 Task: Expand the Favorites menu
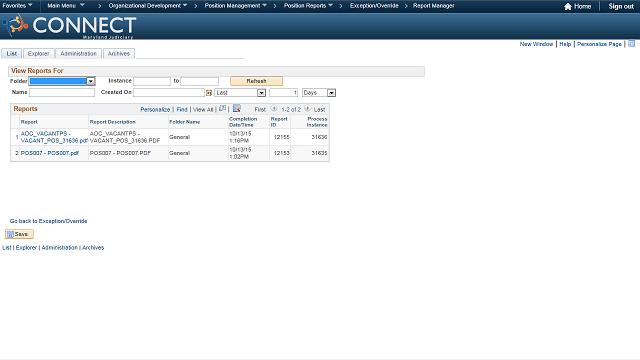click(17, 6)
